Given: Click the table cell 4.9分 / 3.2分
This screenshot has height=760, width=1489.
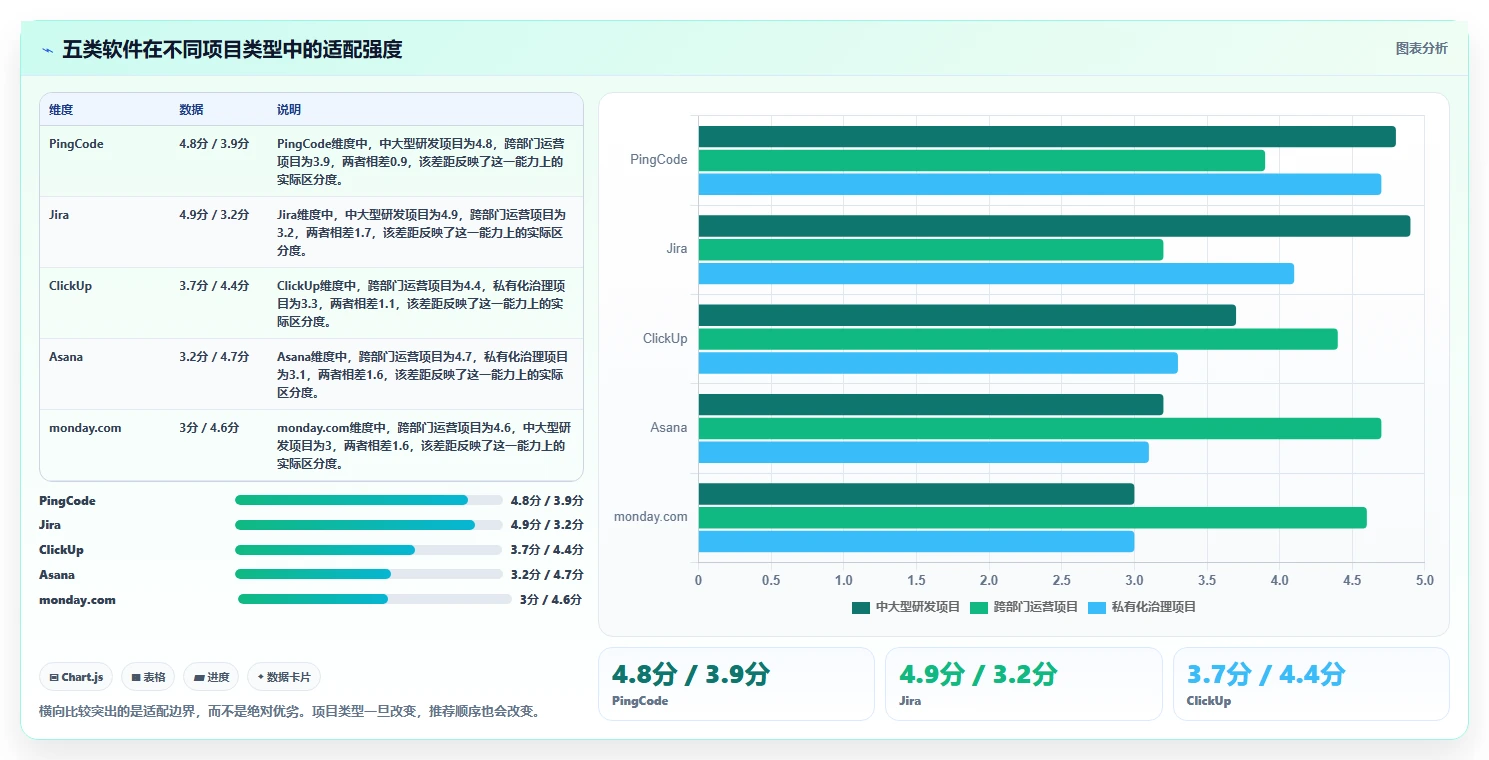Looking at the screenshot, I should pos(214,215).
